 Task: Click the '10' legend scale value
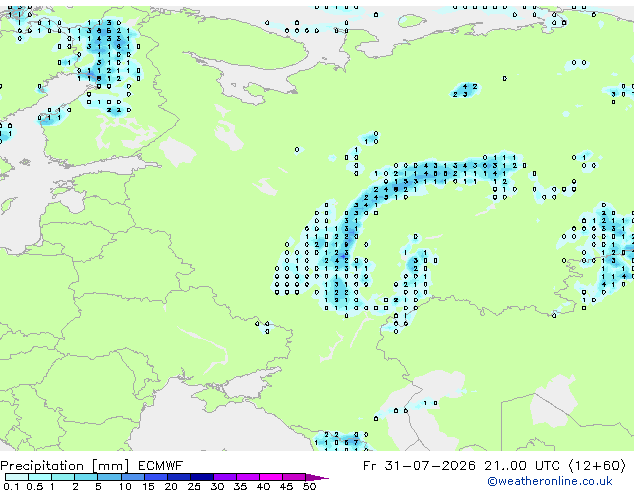point(125,486)
